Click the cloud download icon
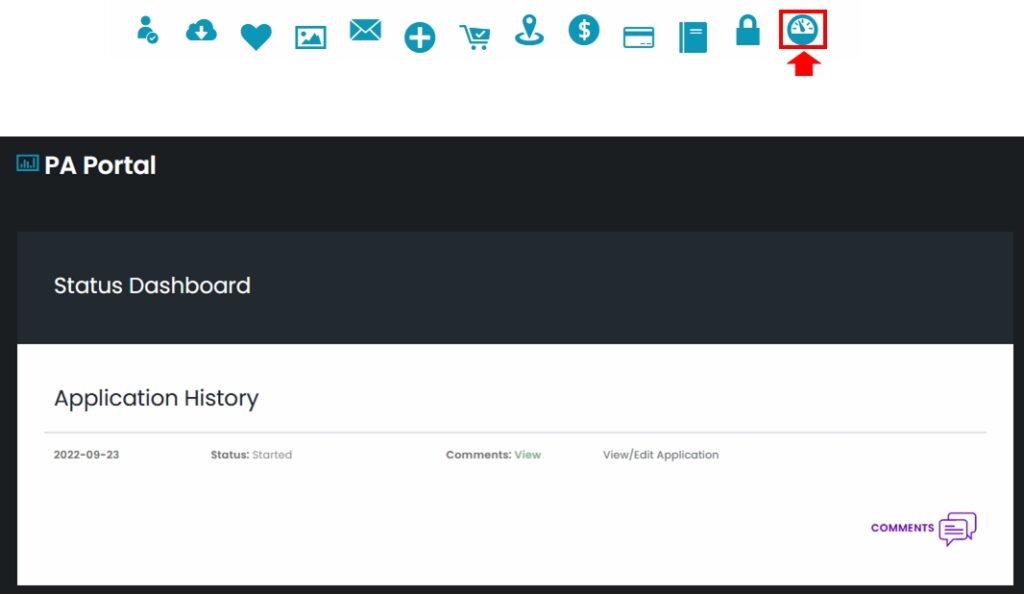The image size is (1024, 594). point(200,33)
